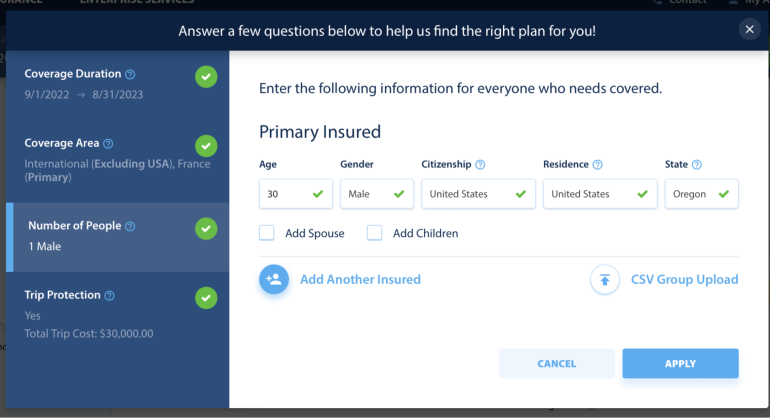This screenshot has width=770, height=418.
Task: Open the Residence country dropdown
Action: tap(600, 194)
